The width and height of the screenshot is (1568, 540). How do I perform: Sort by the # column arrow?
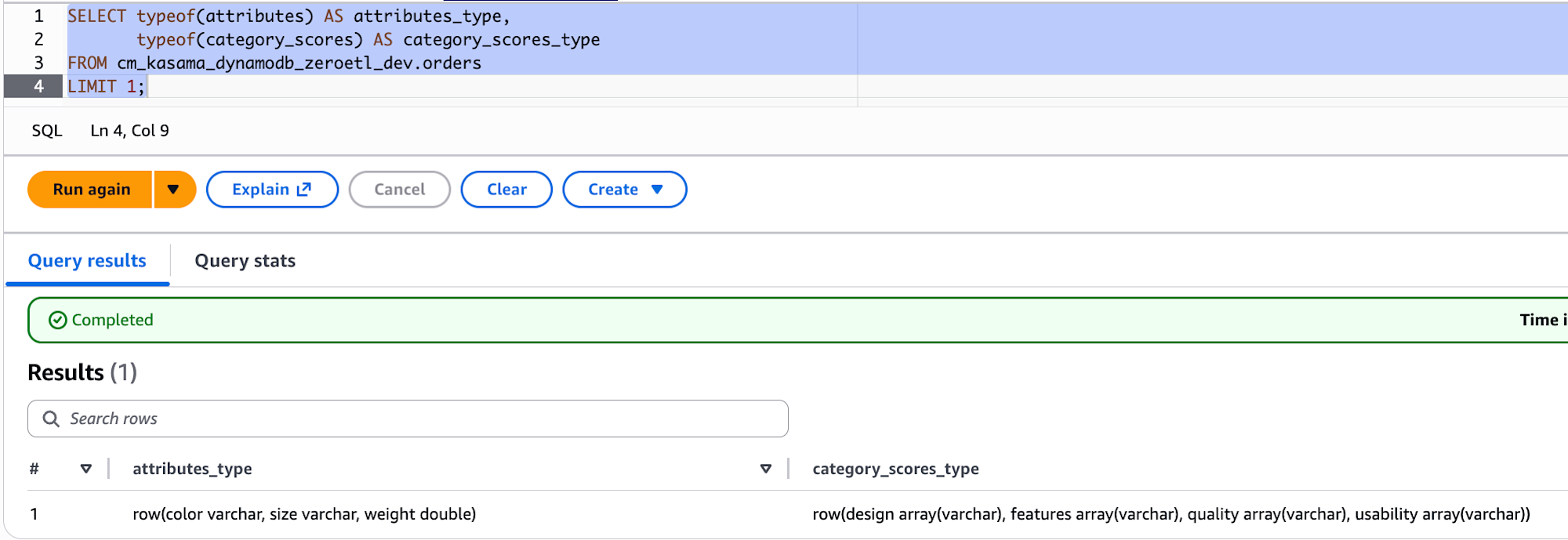[86, 469]
